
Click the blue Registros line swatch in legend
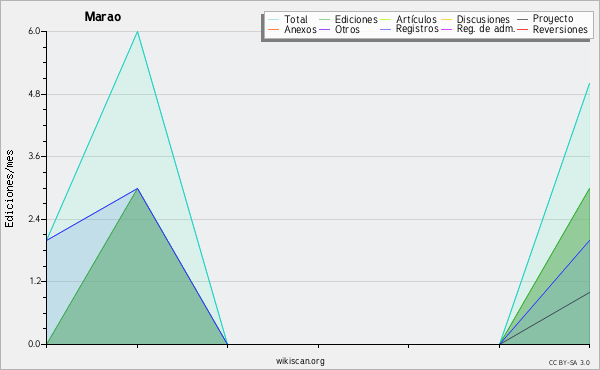point(385,29)
